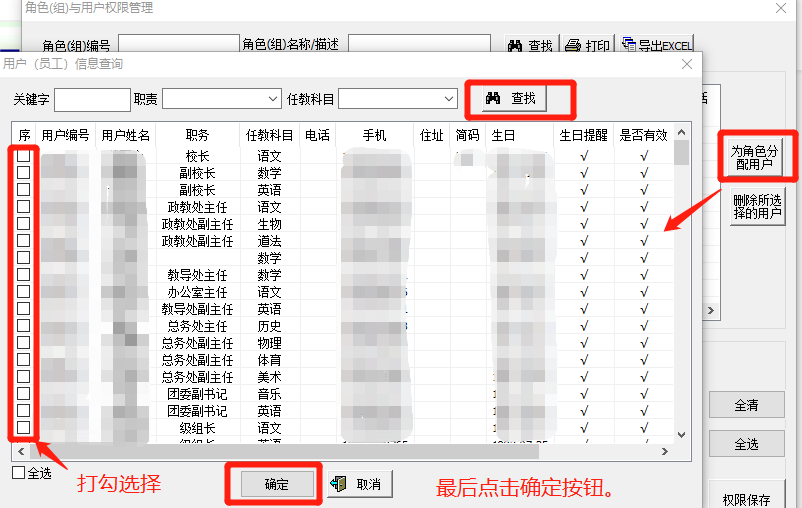Click the 办公室主任 position cell

tap(197, 292)
